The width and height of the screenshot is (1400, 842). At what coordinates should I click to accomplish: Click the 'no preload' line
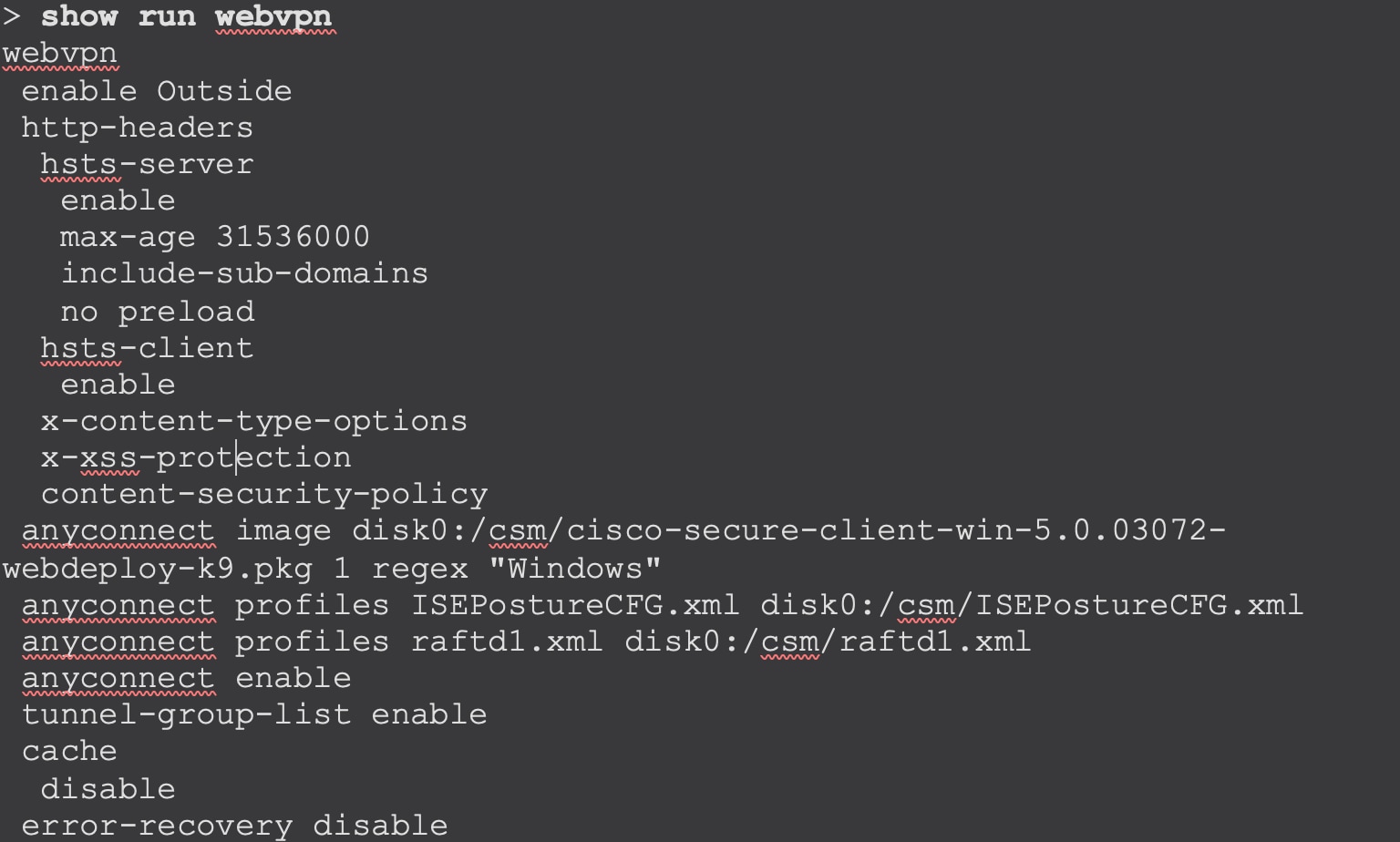click(158, 312)
